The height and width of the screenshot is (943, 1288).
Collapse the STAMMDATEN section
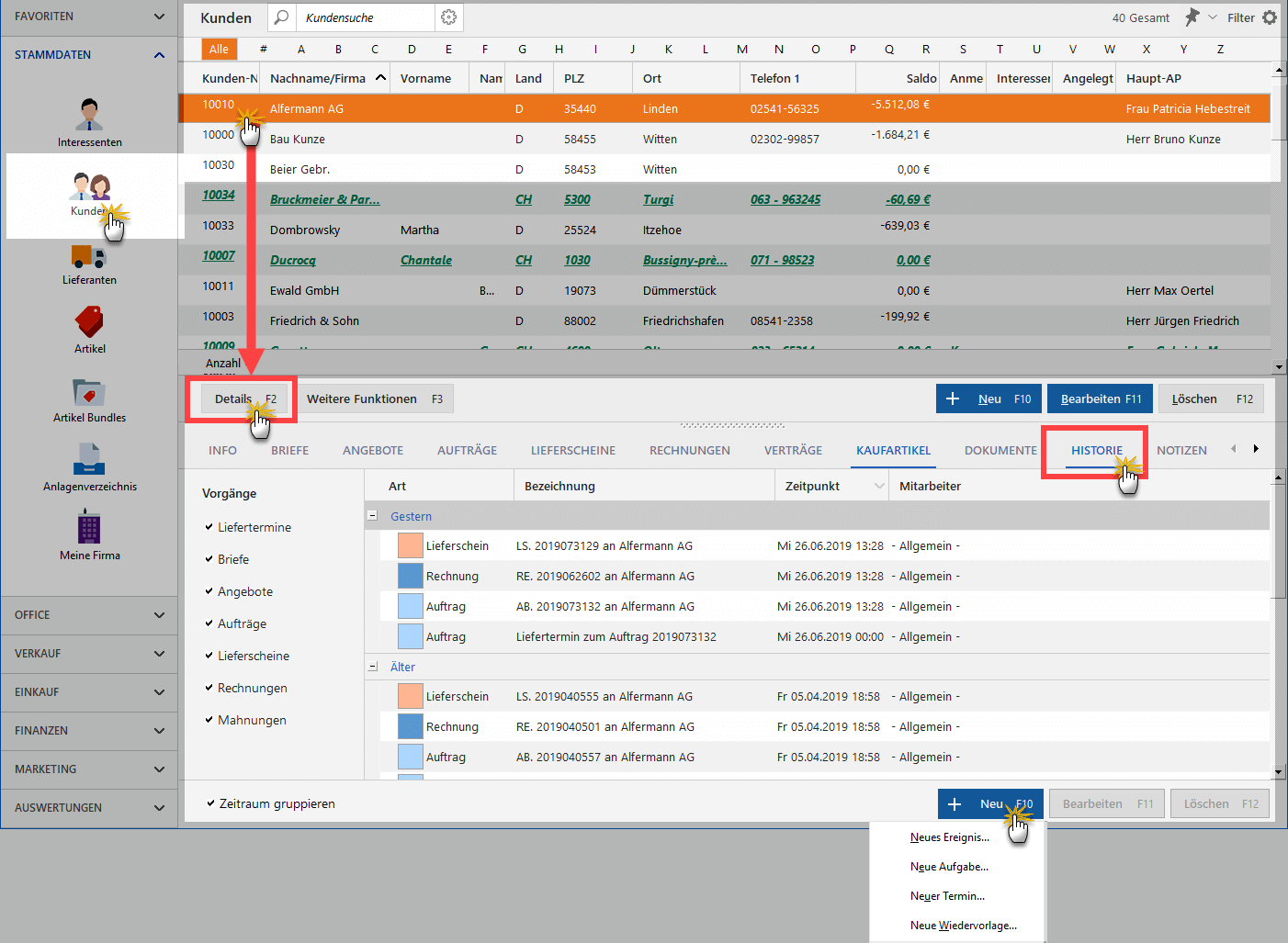click(159, 55)
